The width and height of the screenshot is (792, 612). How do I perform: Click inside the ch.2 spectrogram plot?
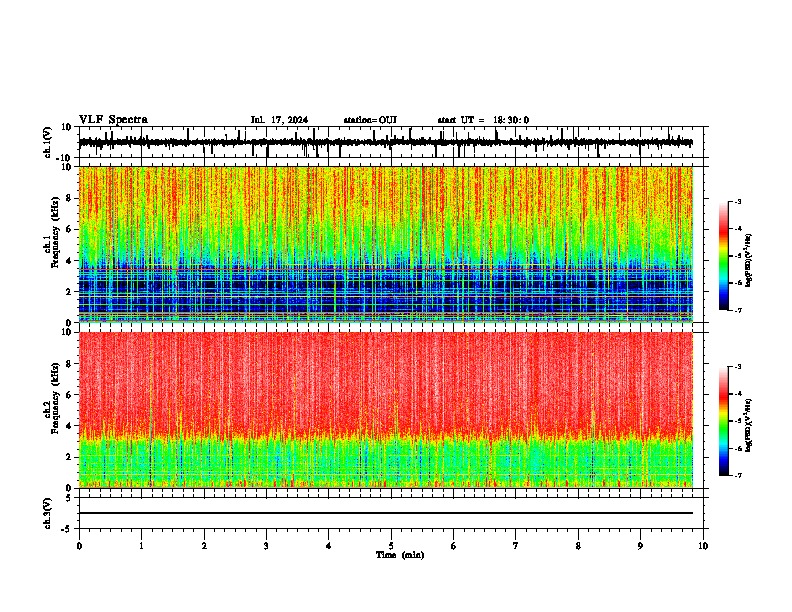tap(385, 410)
